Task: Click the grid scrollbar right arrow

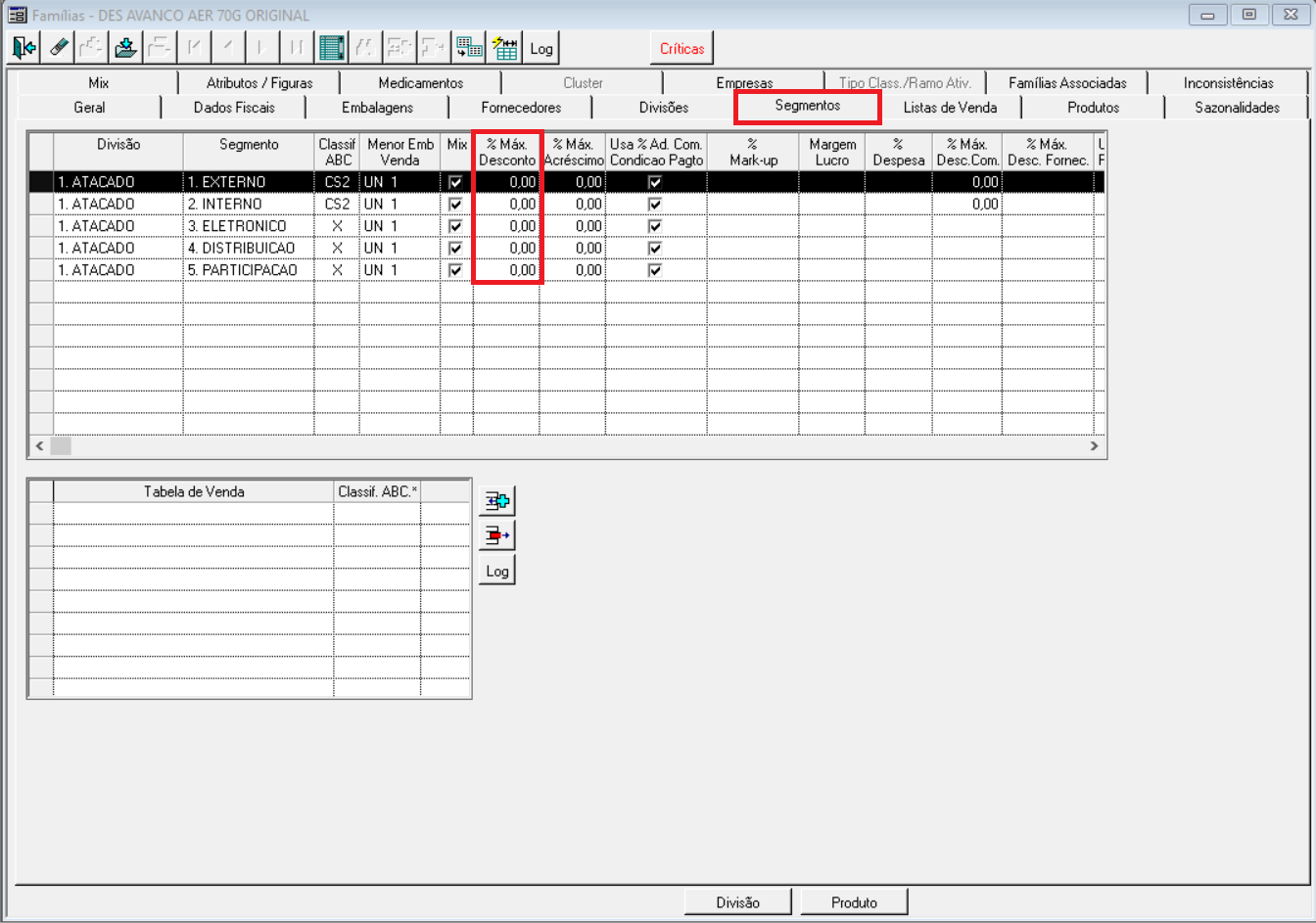Action: (1095, 446)
